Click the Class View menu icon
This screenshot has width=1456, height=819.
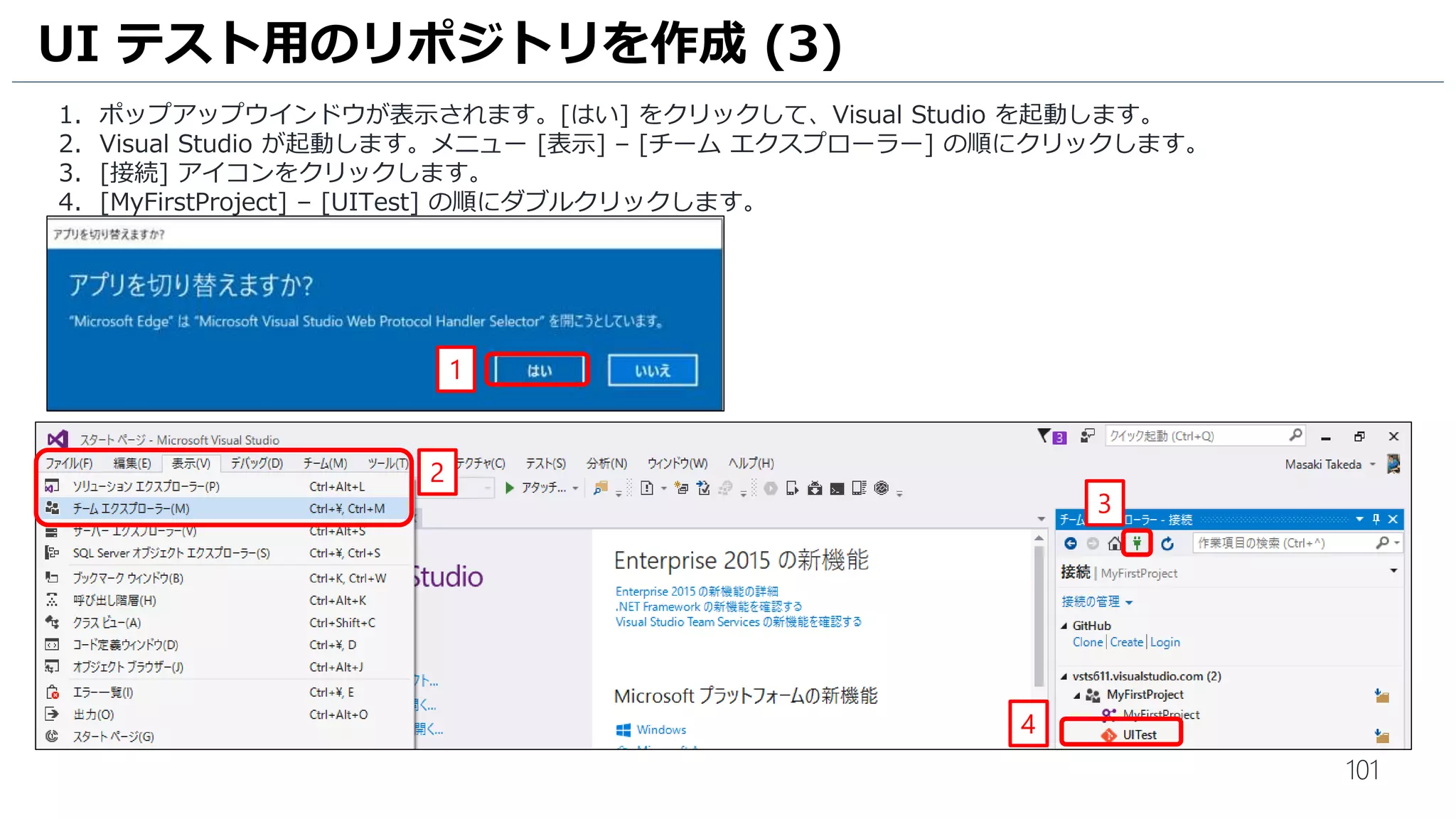click(52, 622)
